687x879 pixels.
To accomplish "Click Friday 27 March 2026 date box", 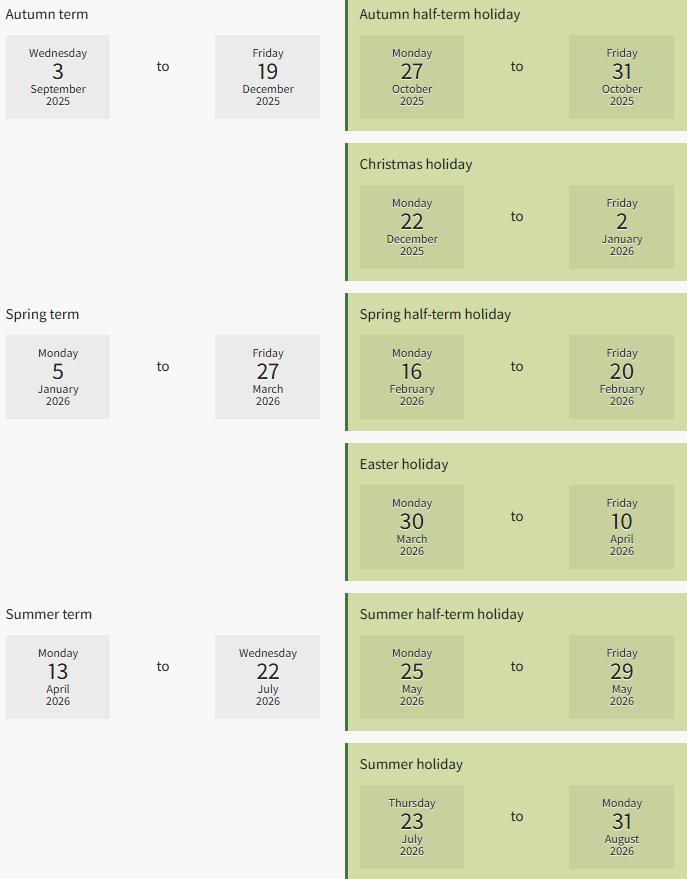I will point(267,377).
